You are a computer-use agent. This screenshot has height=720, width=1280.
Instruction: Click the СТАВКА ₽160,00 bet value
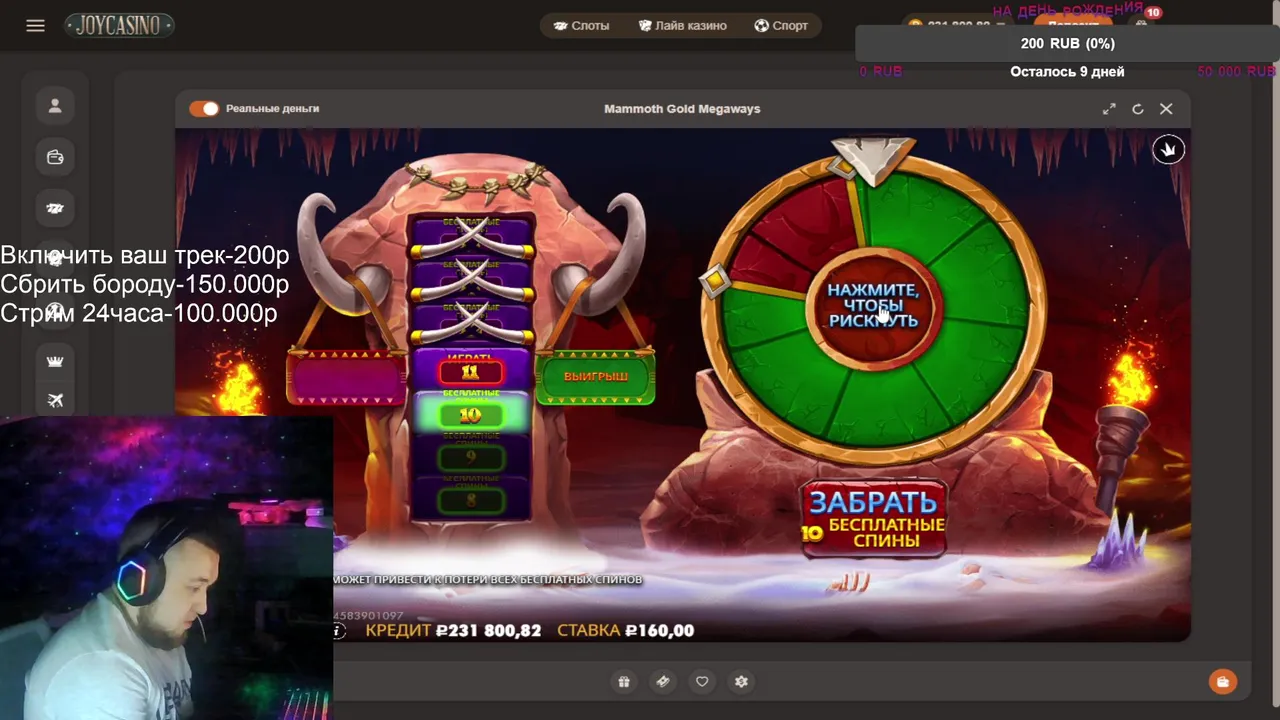(x=625, y=630)
